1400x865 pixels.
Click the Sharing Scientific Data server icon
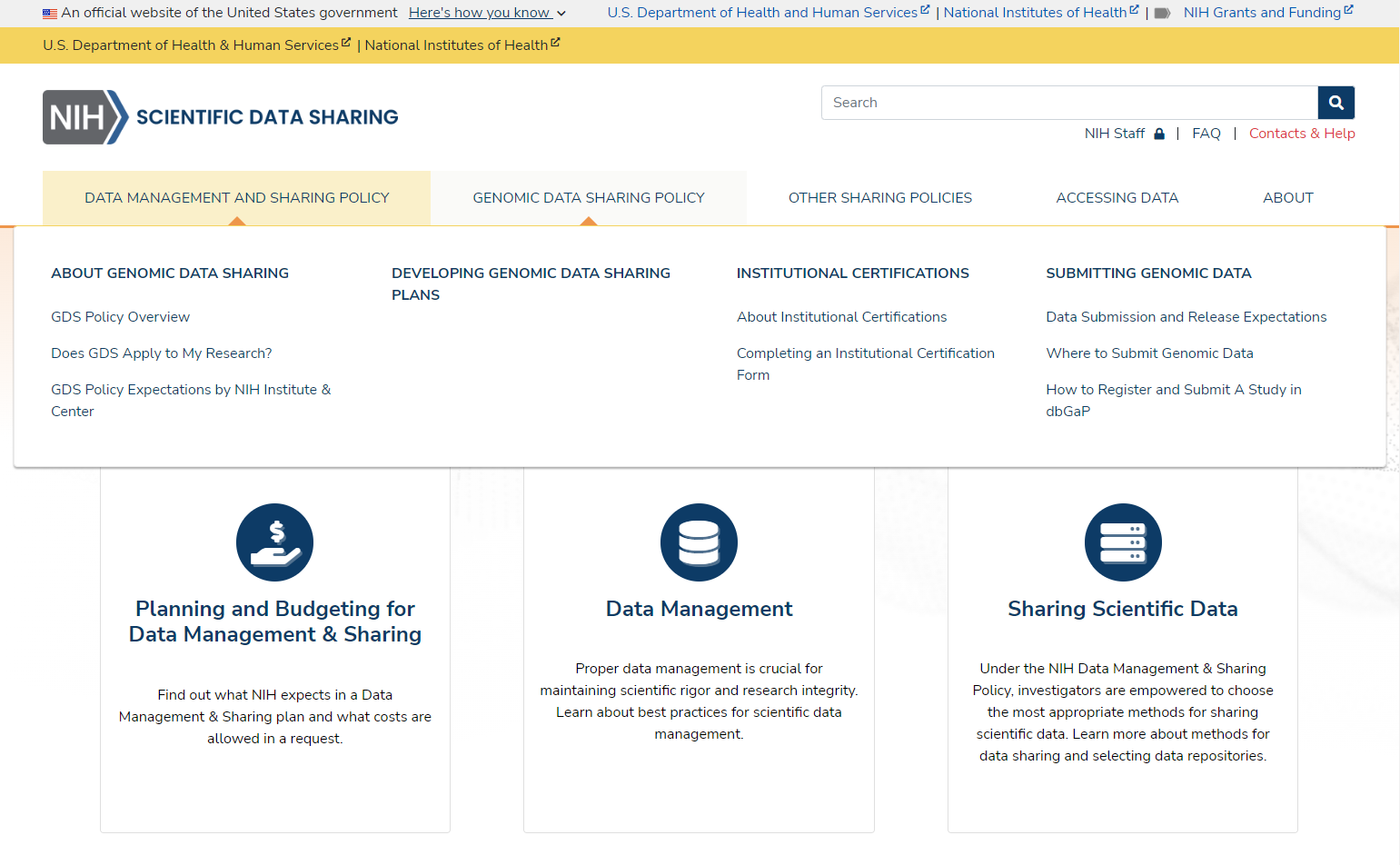pos(1122,542)
